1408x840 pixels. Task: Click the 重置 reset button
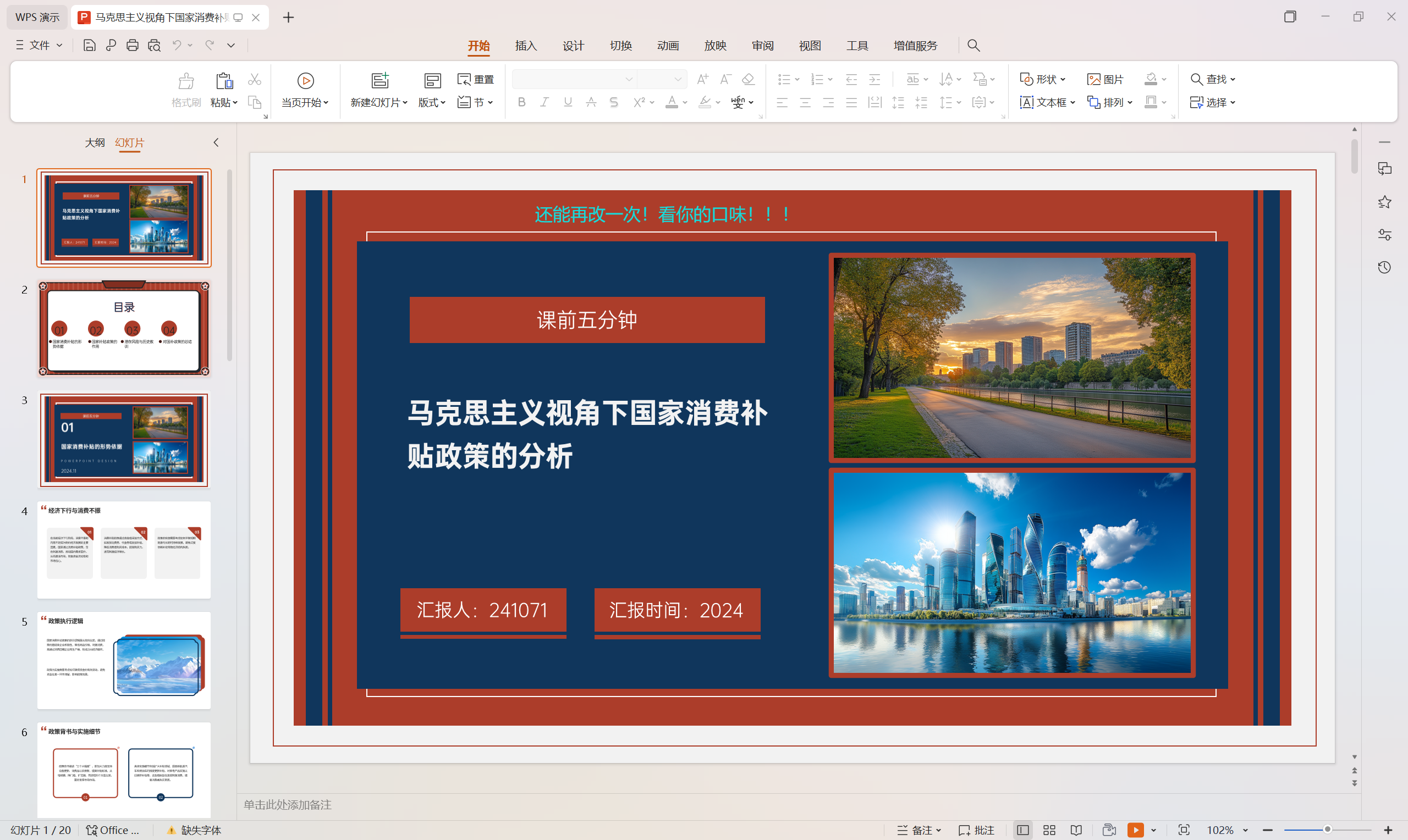tap(476, 79)
